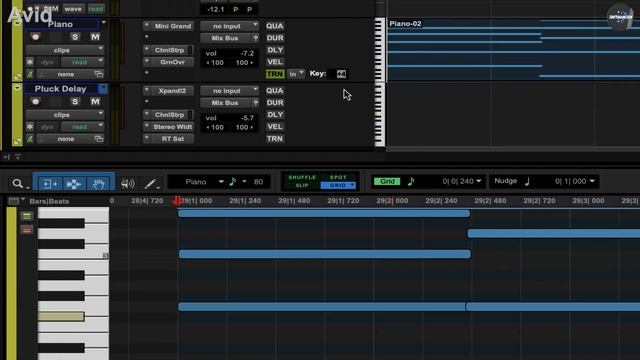640x360 pixels.
Task: Open Pluck Delay clips view dropdown
Action: [65, 115]
